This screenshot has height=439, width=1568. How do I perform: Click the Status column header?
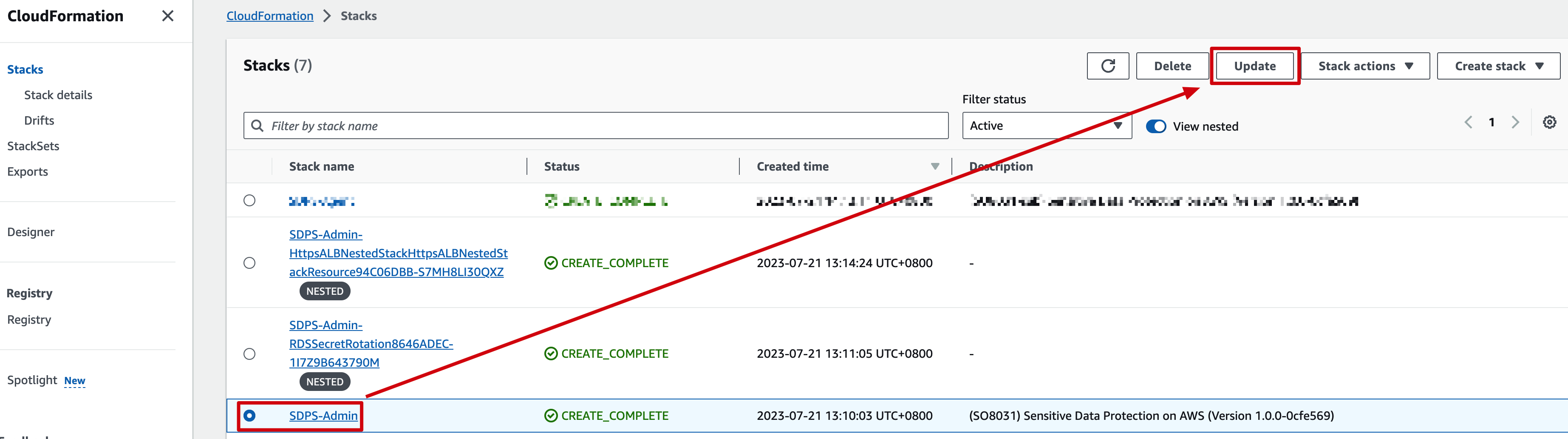coord(562,166)
